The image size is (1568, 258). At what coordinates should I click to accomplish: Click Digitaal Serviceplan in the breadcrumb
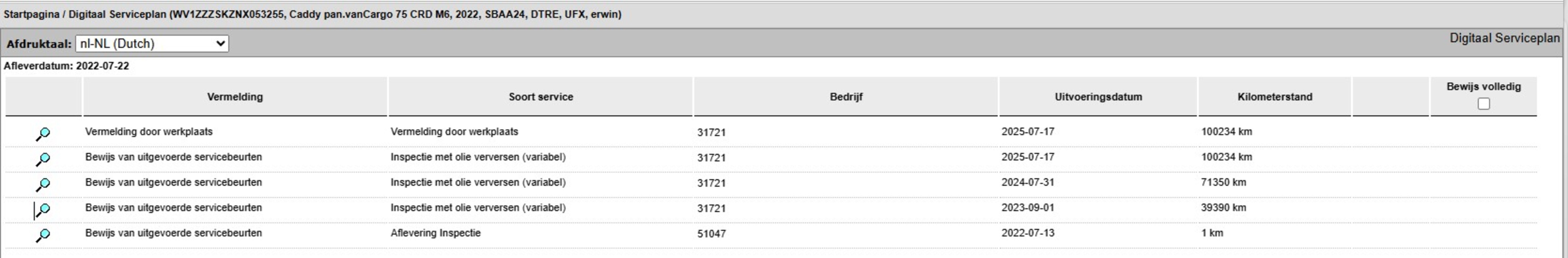click(117, 14)
